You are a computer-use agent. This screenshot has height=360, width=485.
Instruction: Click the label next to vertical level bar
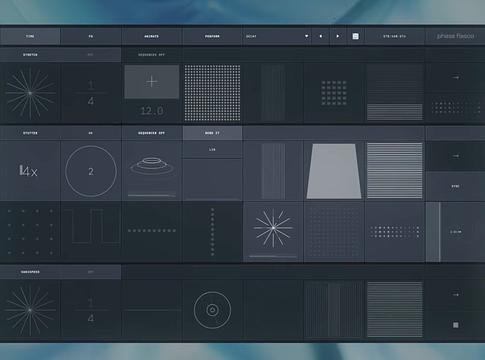456,232
